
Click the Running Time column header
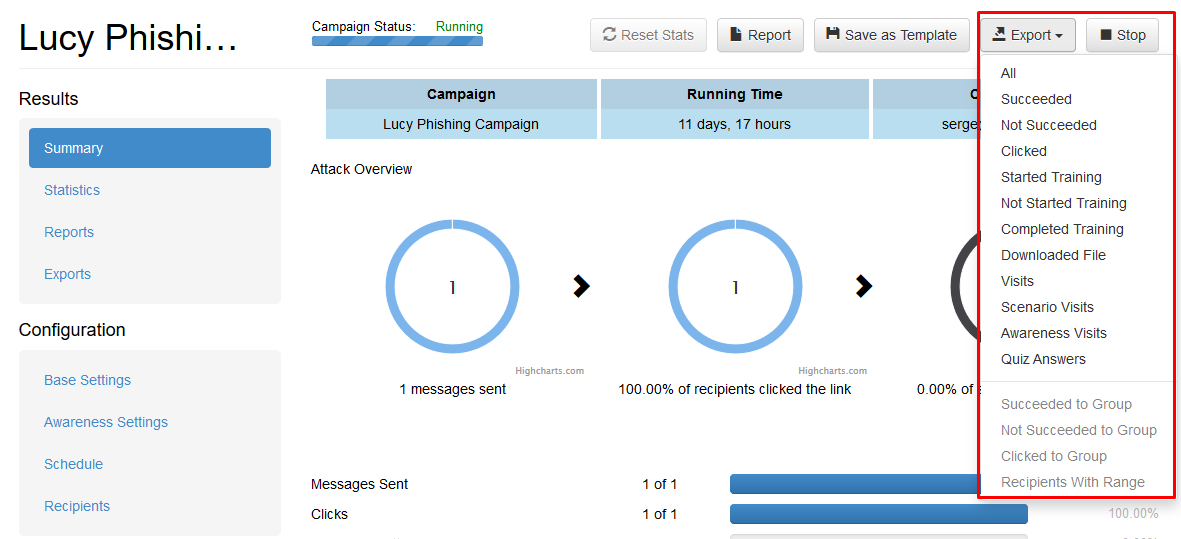[734, 94]
